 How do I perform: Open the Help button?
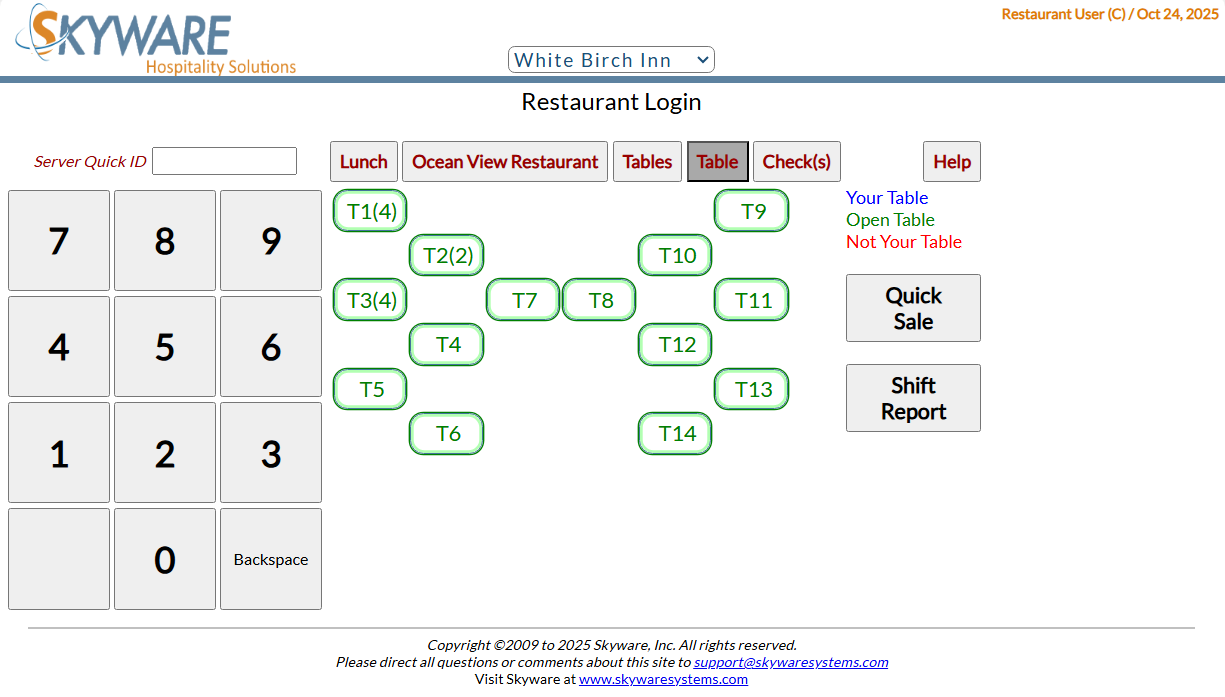point(951,162)
